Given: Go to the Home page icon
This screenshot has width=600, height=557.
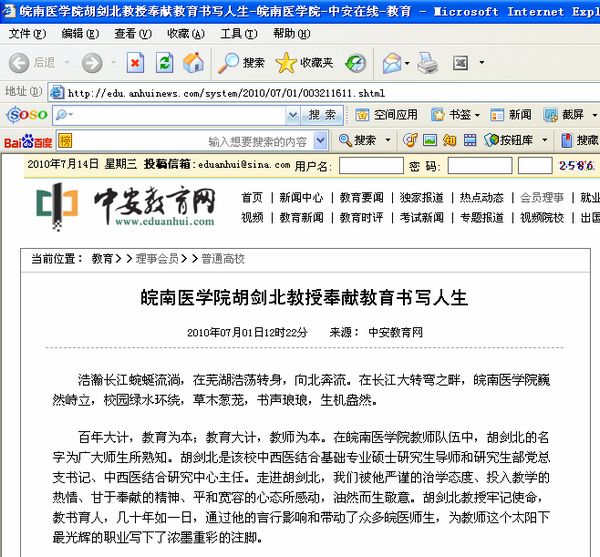Looking at the screenshot, I should (x=193, y=62).
